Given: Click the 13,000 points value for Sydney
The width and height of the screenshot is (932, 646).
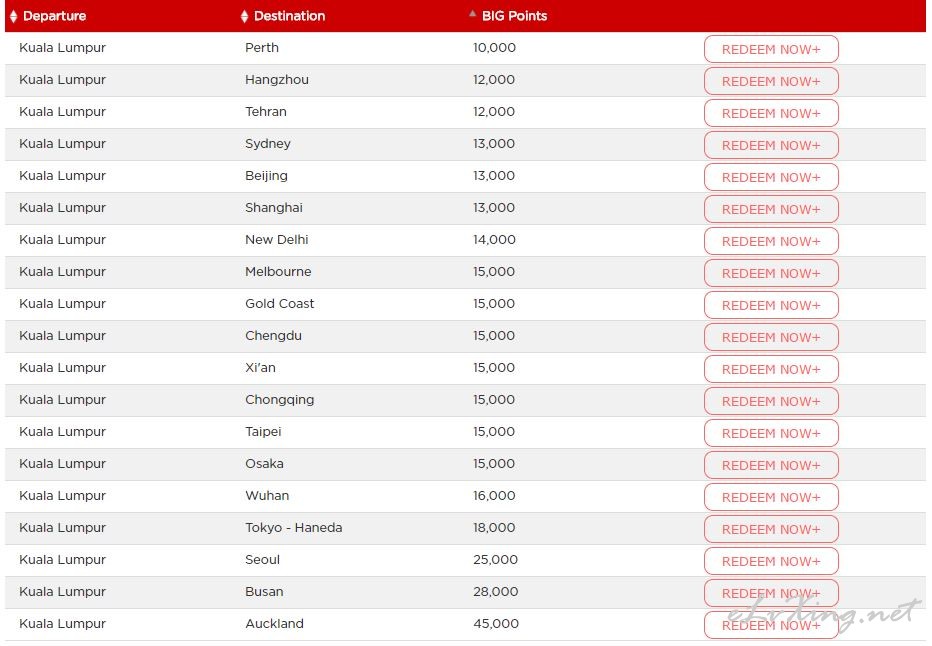Looking at the screenshot, I should click(x=494, y=144).
